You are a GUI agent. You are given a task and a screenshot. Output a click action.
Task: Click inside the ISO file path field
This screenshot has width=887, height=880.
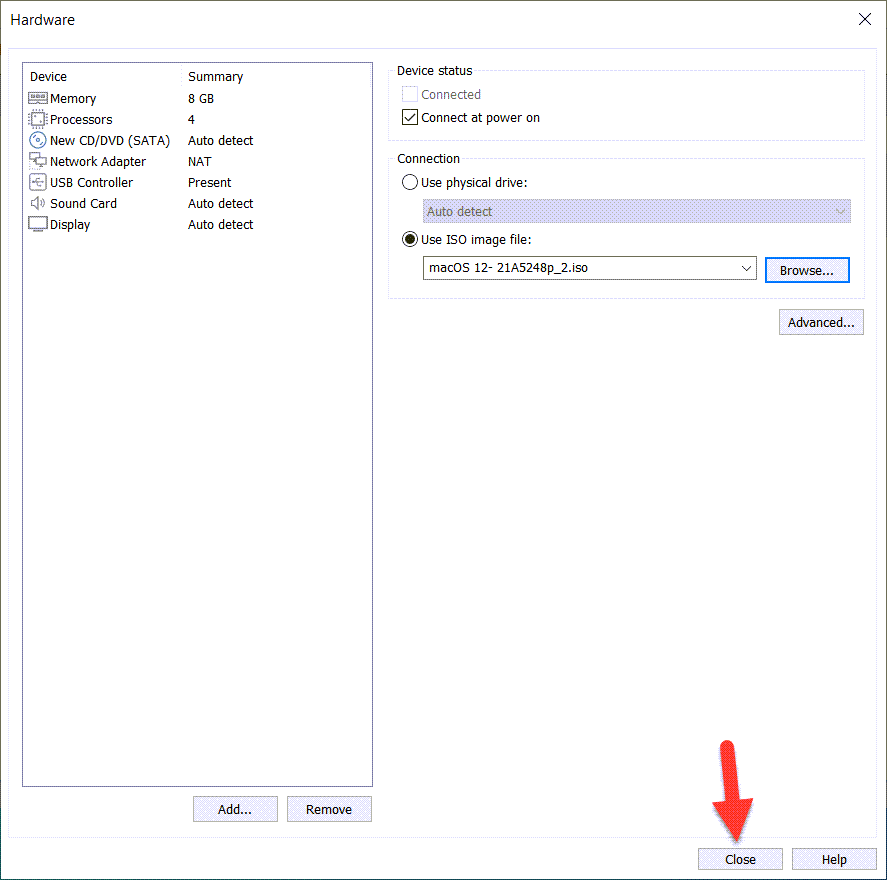click(x=580, y=269)
